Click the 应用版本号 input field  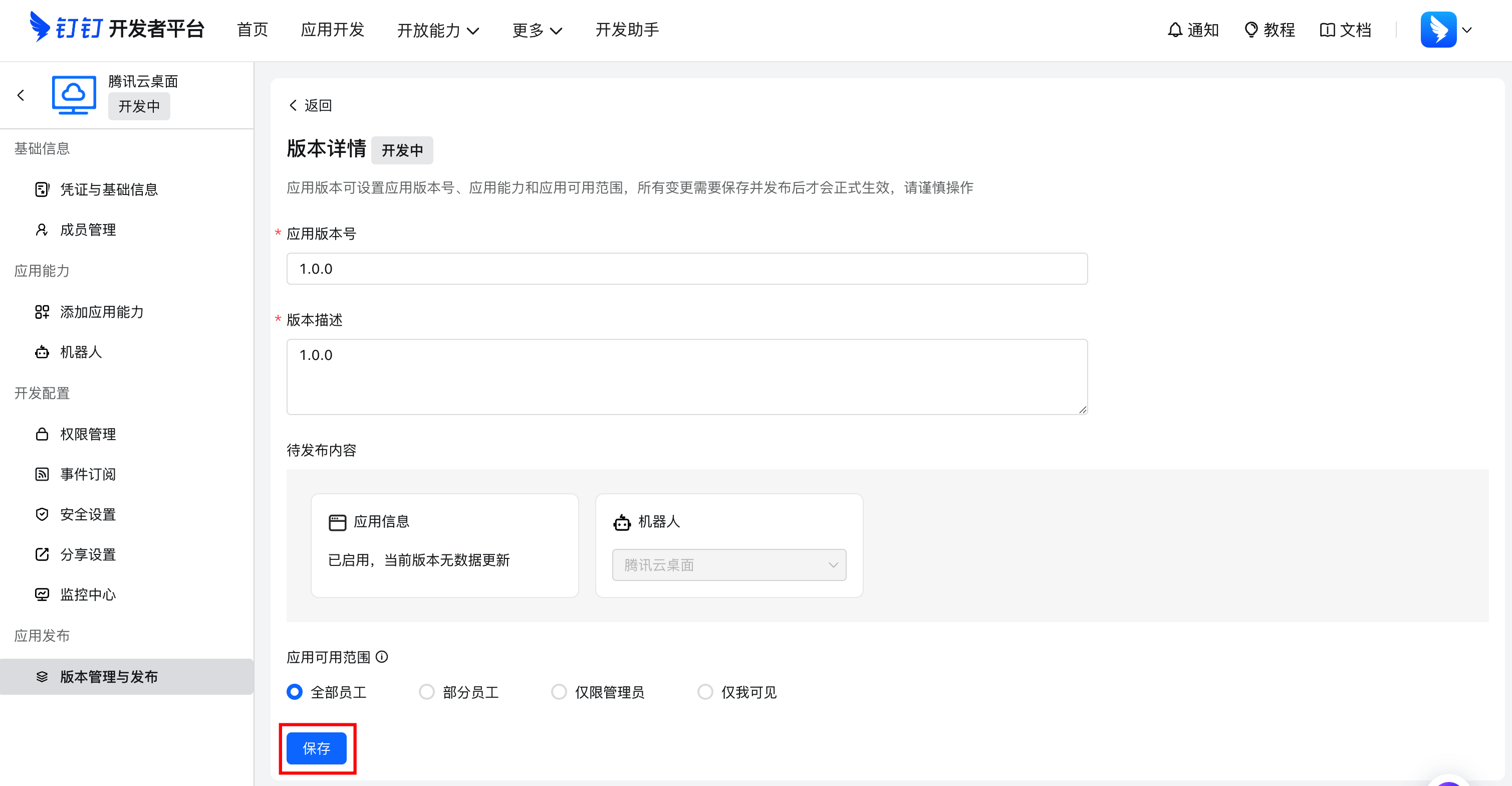[x=687, y=269]
